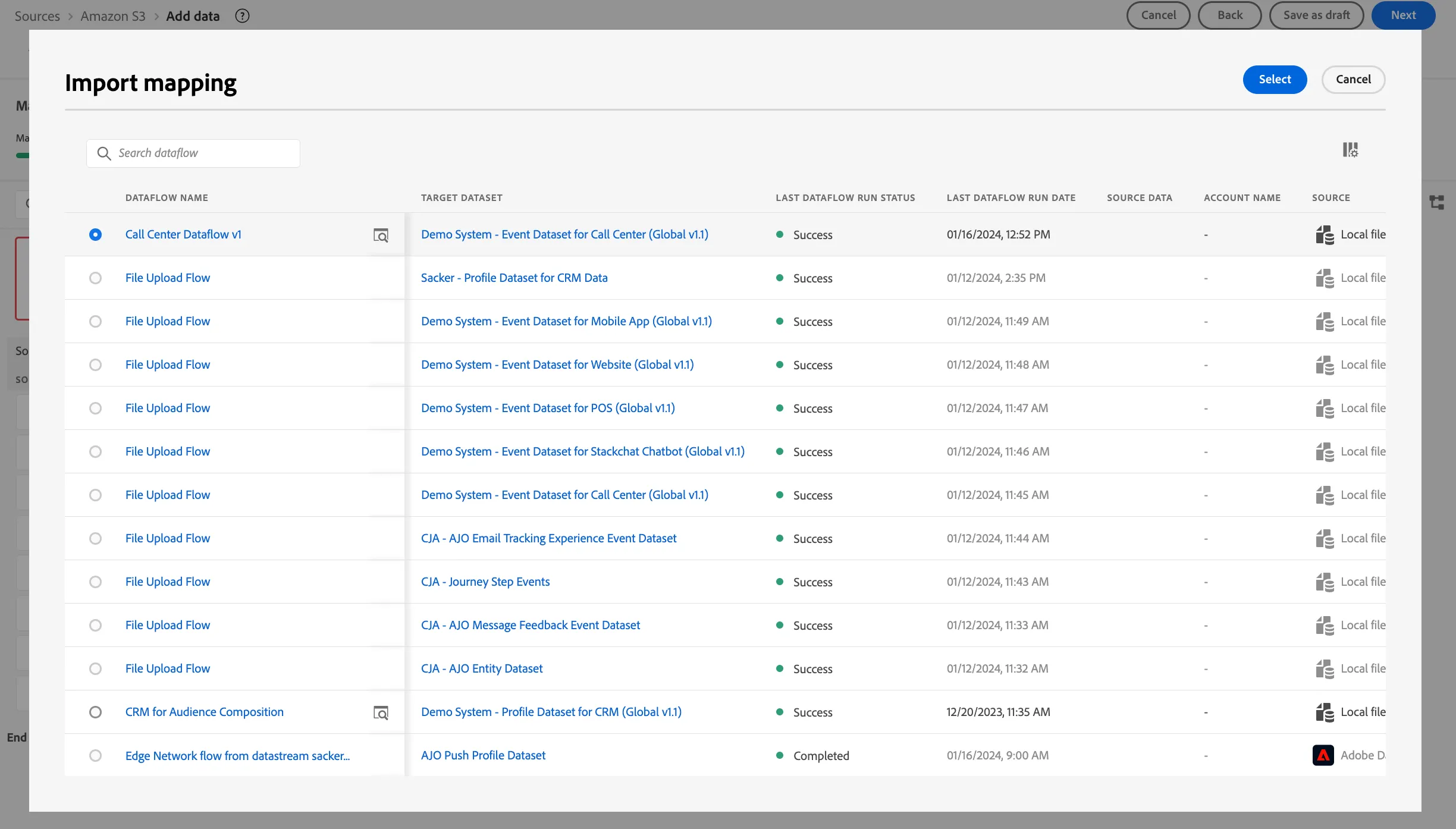Click Sources in breadcrumb
Screen dimensions: 1456x829
pyautogui.click(x=37, y=16)
